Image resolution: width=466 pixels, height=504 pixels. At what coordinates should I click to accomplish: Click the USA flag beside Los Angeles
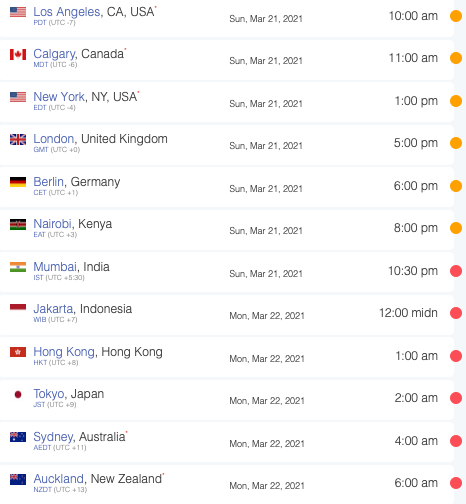coord(18,12)
